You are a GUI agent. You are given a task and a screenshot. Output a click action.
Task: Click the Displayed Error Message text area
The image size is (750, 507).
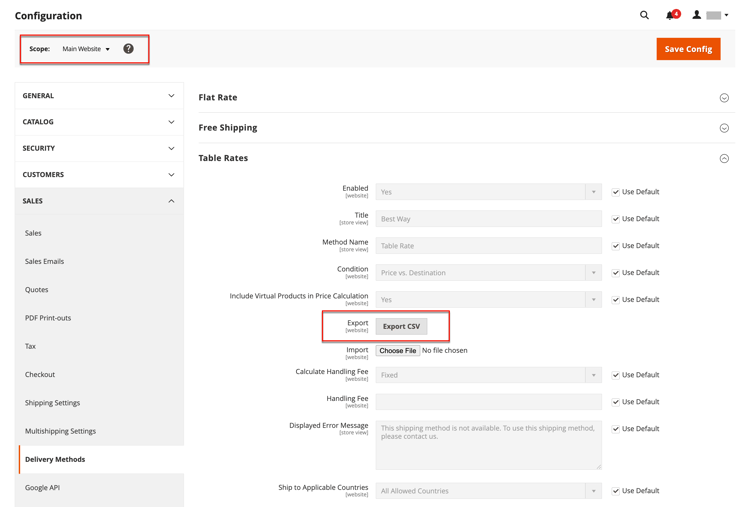click(x=488, y=445)
